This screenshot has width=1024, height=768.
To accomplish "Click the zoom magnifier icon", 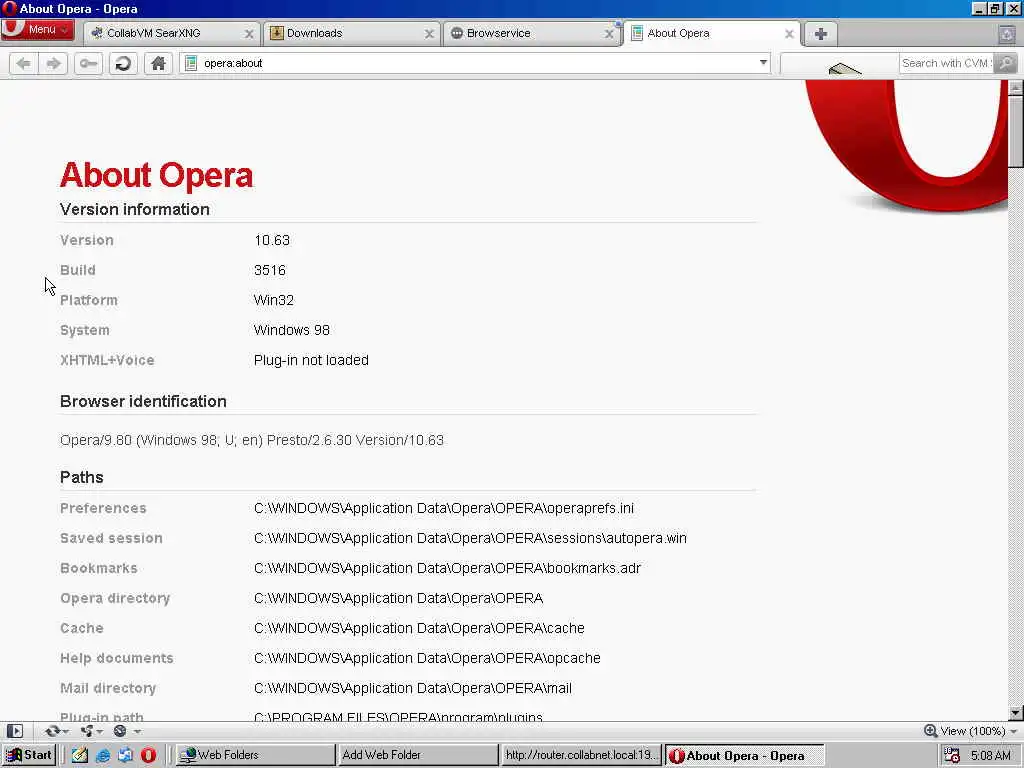I will 931,731.
